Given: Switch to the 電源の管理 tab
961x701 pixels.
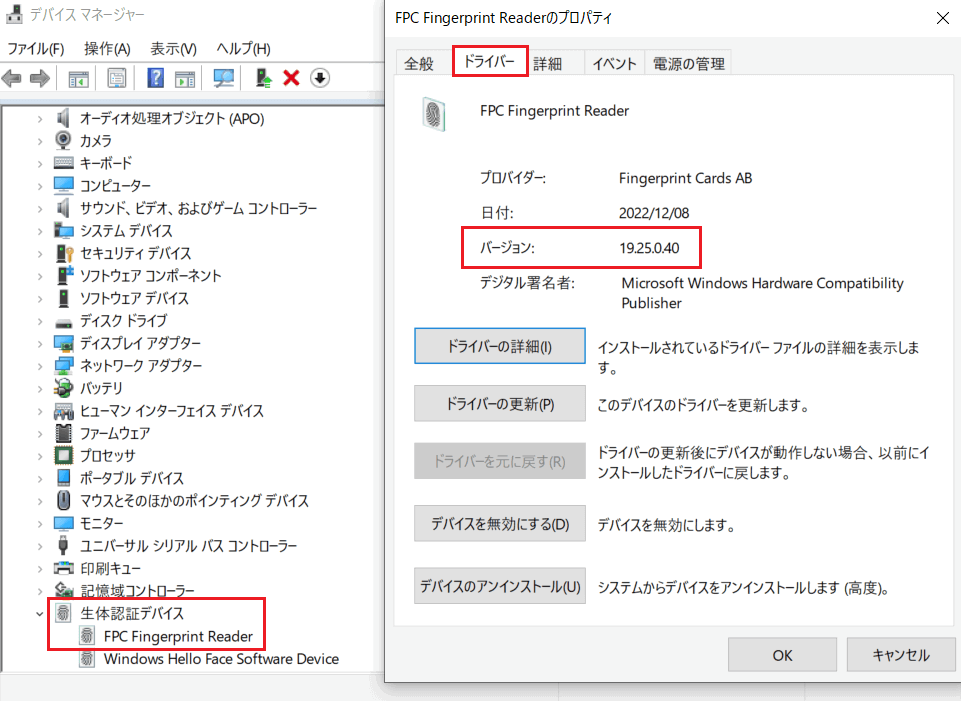Looking at the screenshot, I should click(x=688, y=64).
